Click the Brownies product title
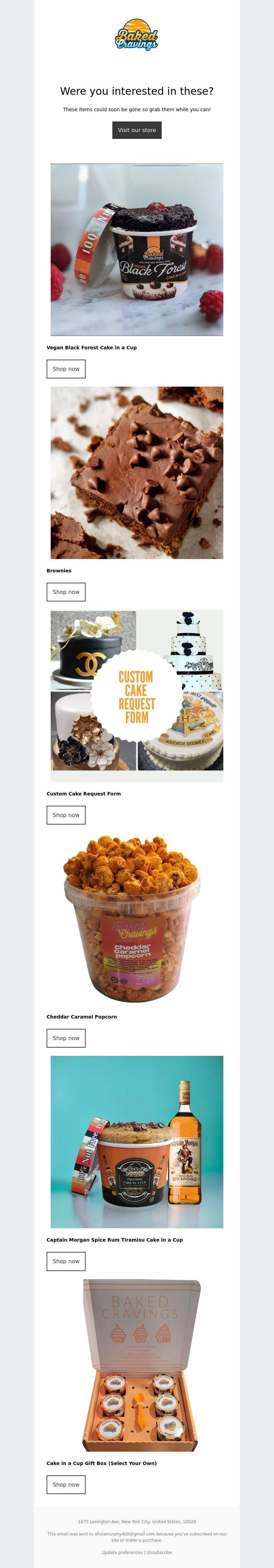The width and height of the screenshot is (274, 1568). pyautogui.click(x=59, y=571)
